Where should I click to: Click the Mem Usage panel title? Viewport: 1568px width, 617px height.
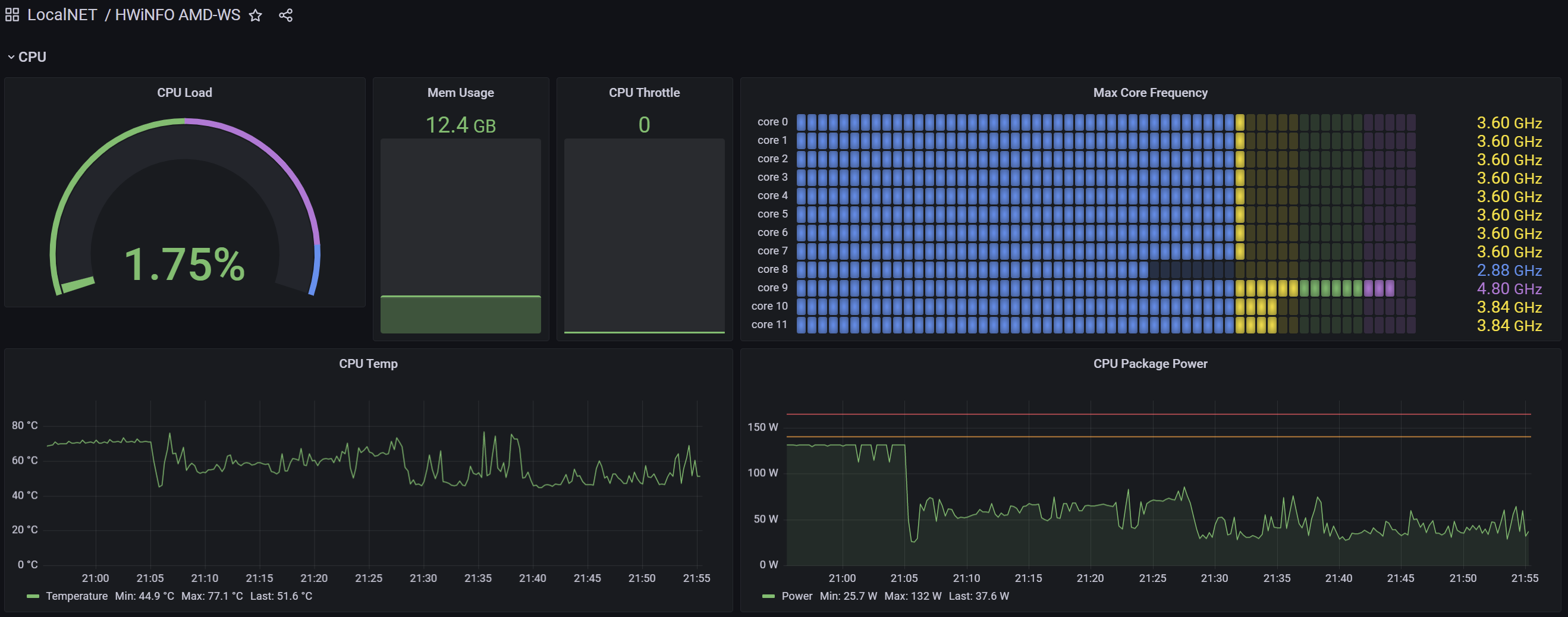461,93
